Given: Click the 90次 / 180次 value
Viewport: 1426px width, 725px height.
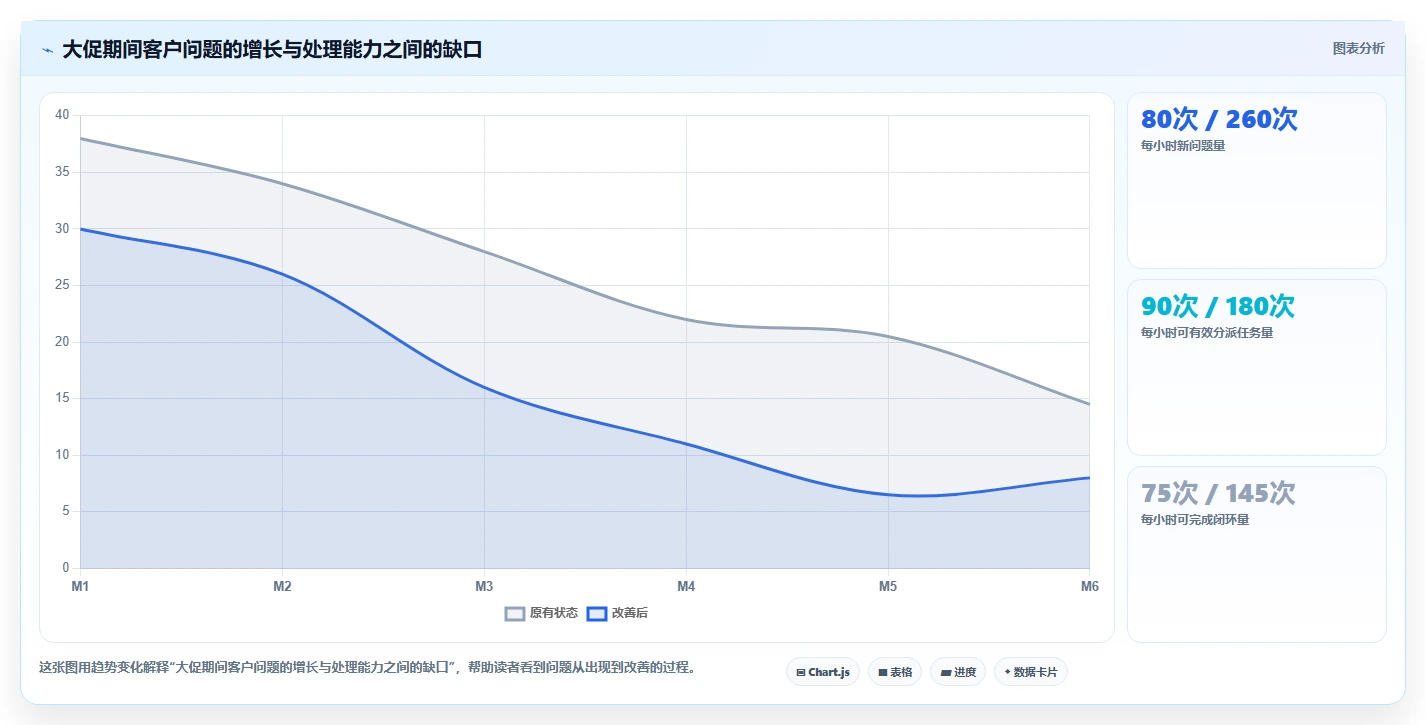Looking at the screenshot, I should pos(1218,306).
